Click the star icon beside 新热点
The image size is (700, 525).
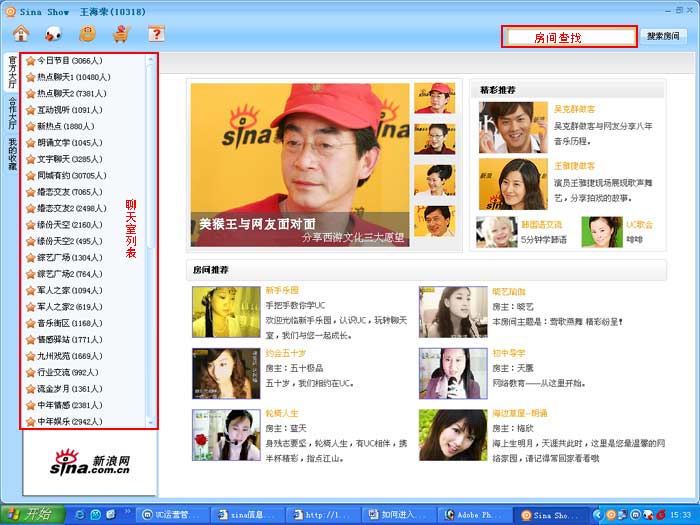pos(30,126)
